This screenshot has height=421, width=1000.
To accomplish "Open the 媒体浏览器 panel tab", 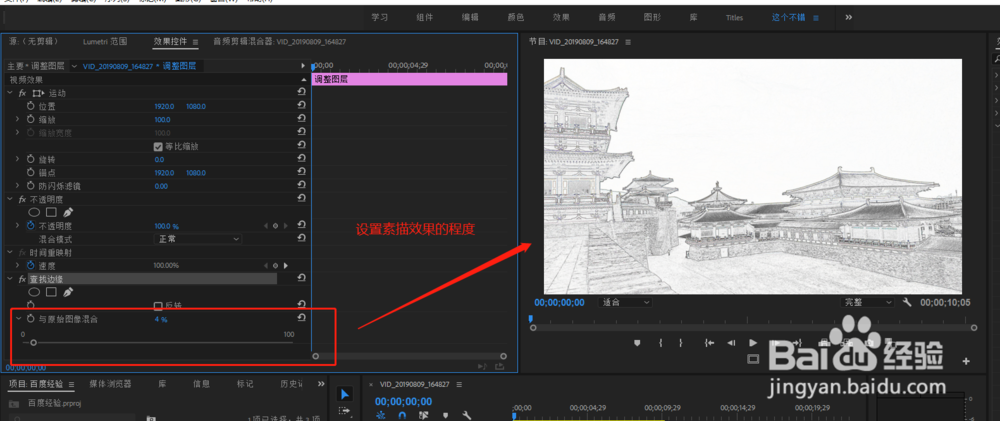I will (110, 384).
